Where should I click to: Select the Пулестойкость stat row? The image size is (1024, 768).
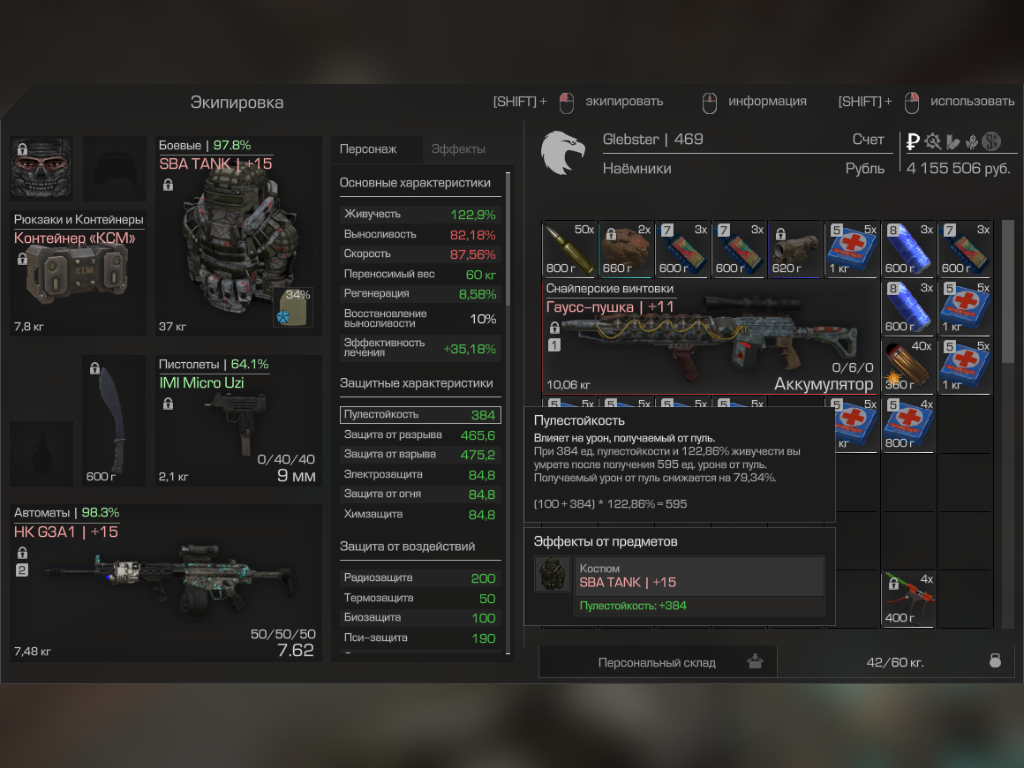420,415
